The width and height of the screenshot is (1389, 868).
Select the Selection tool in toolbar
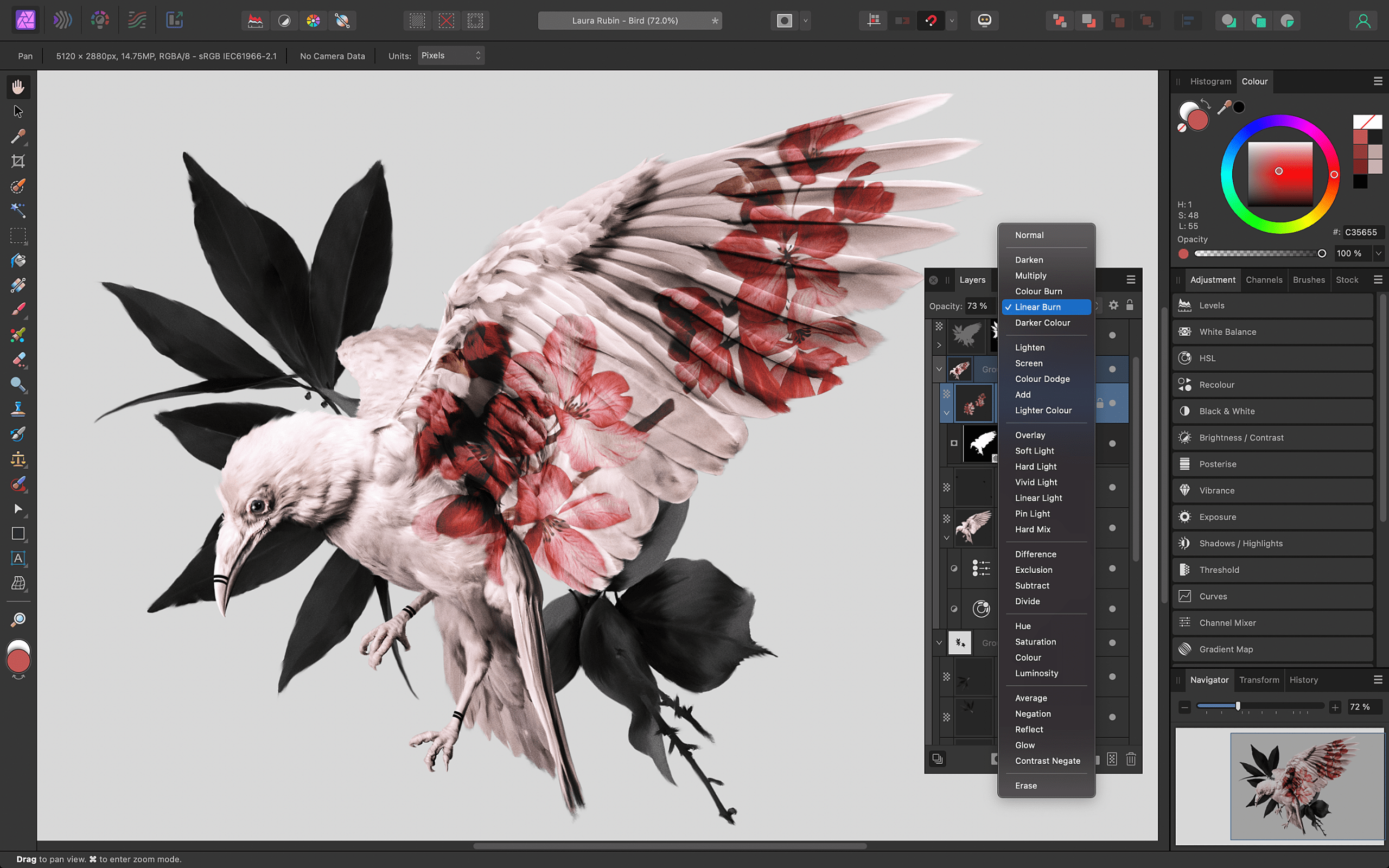(18, 111)
